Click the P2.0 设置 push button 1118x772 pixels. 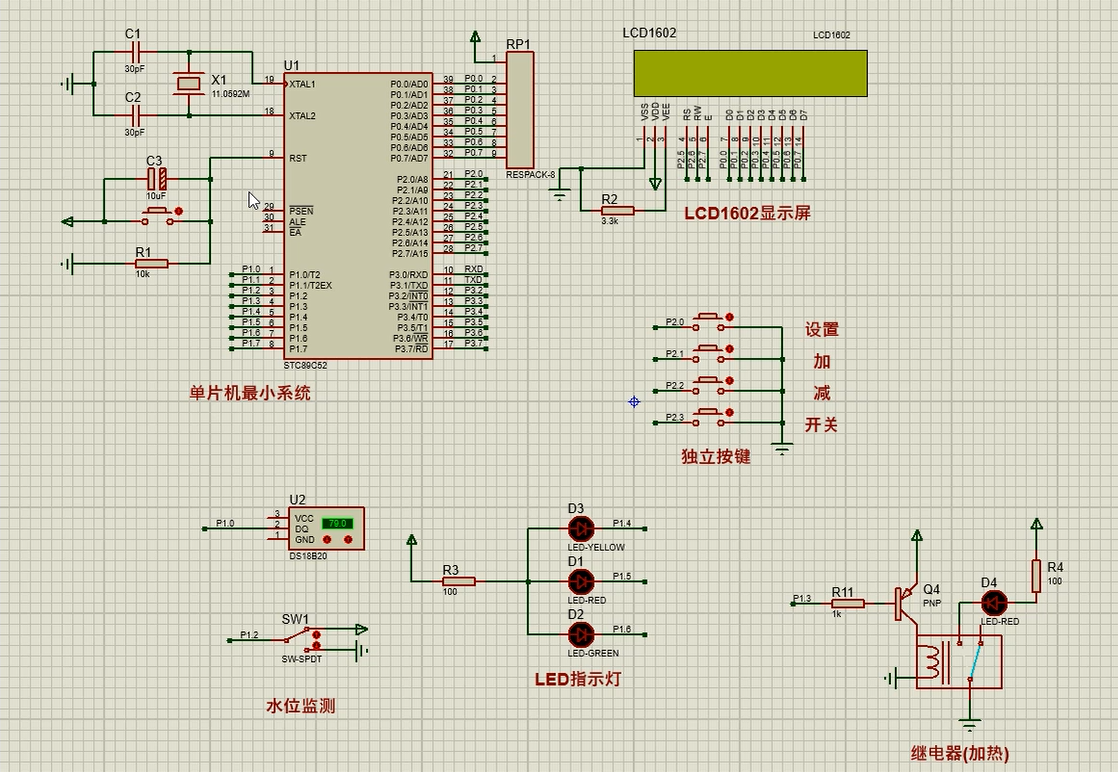[709, 321]
